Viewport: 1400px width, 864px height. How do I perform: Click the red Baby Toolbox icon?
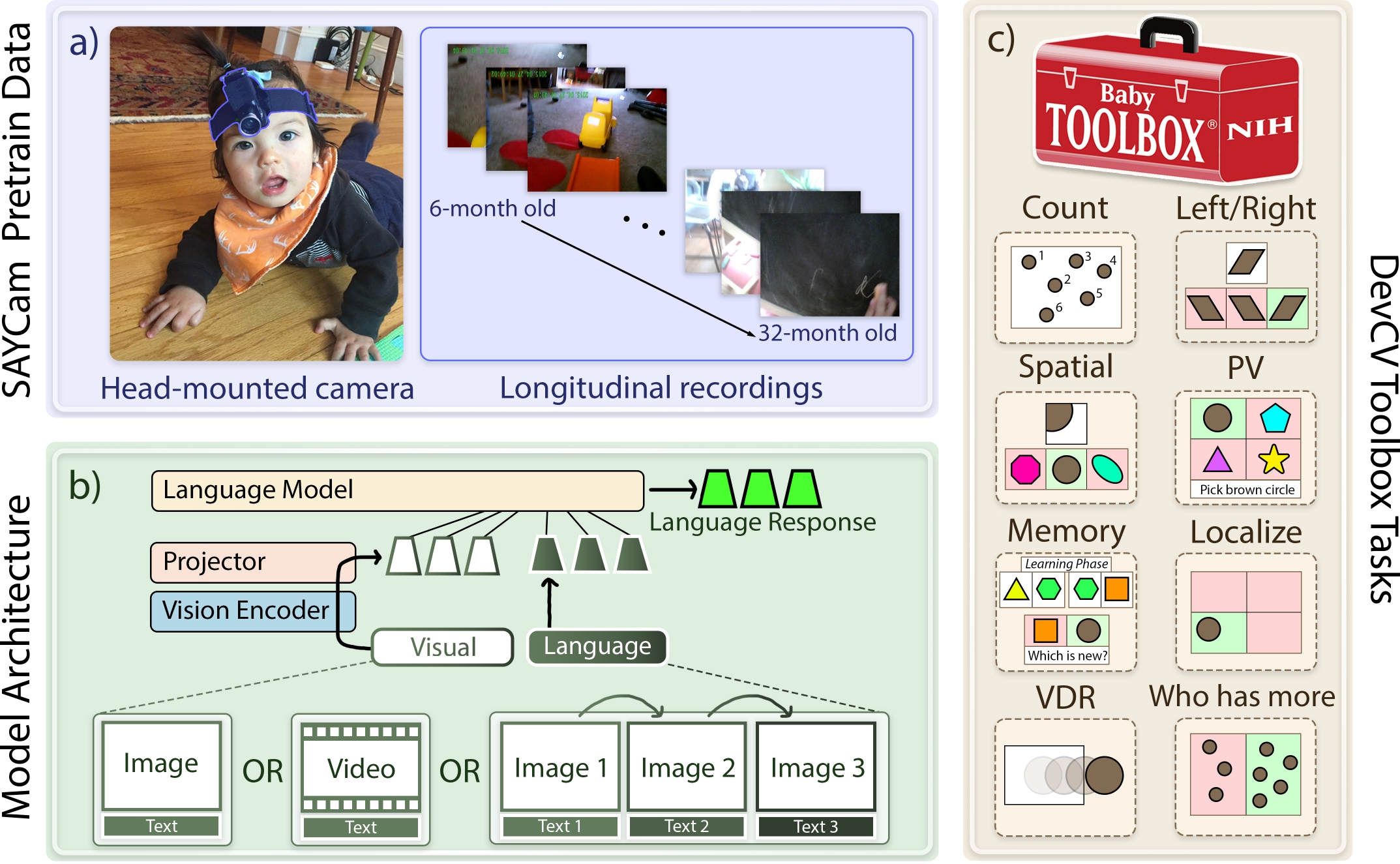[x=1166, y=108]
